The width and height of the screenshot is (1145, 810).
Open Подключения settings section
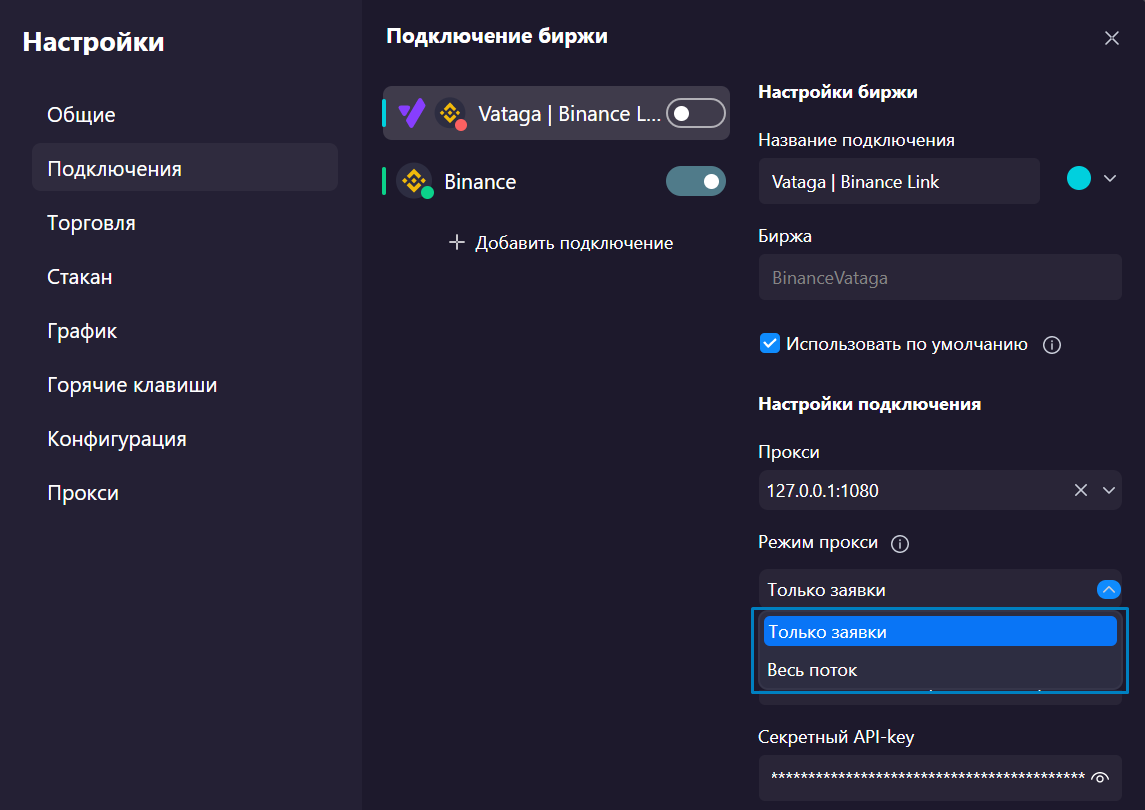point(185,168)
